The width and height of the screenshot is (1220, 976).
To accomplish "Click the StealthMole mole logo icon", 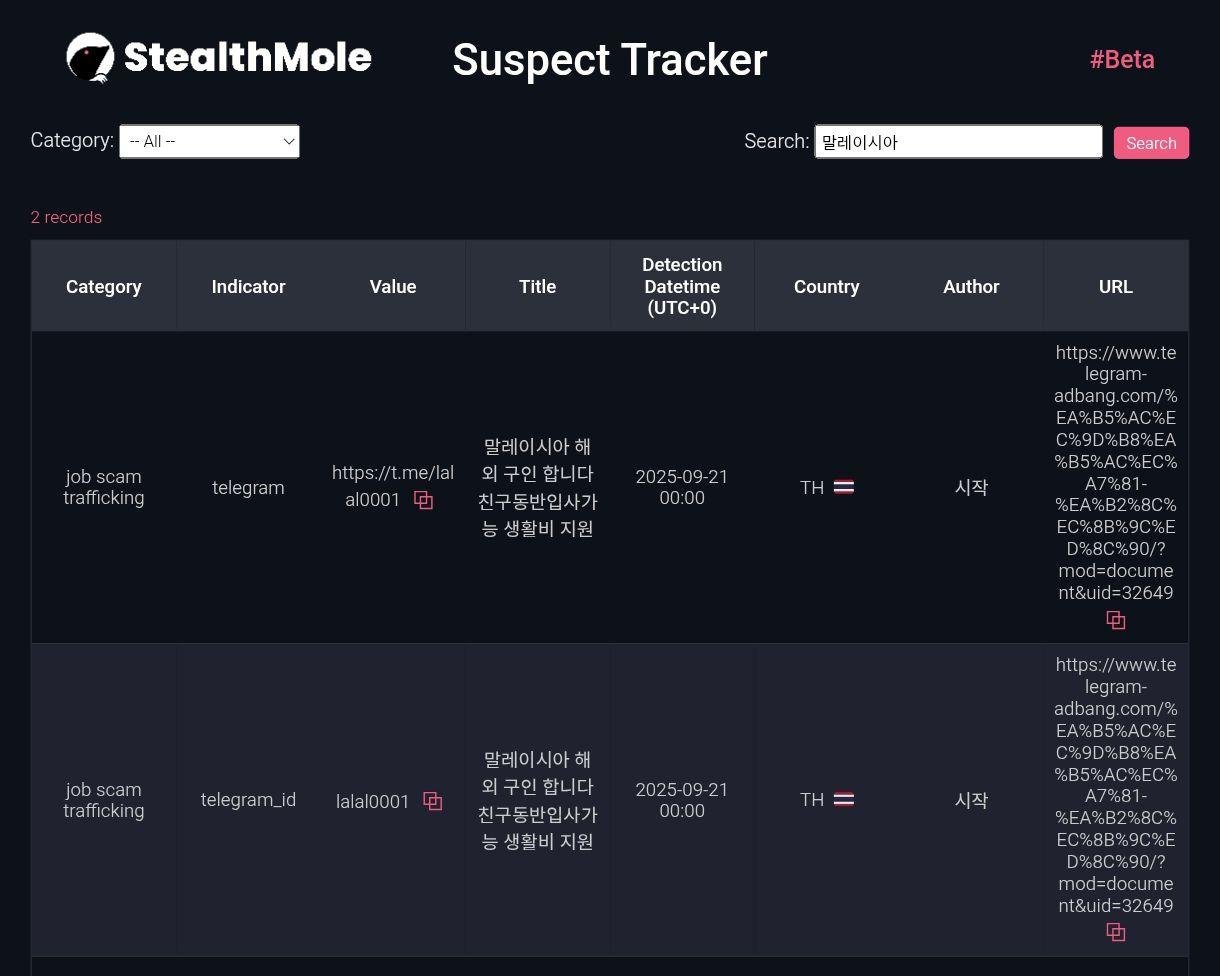I will (90, 58).
